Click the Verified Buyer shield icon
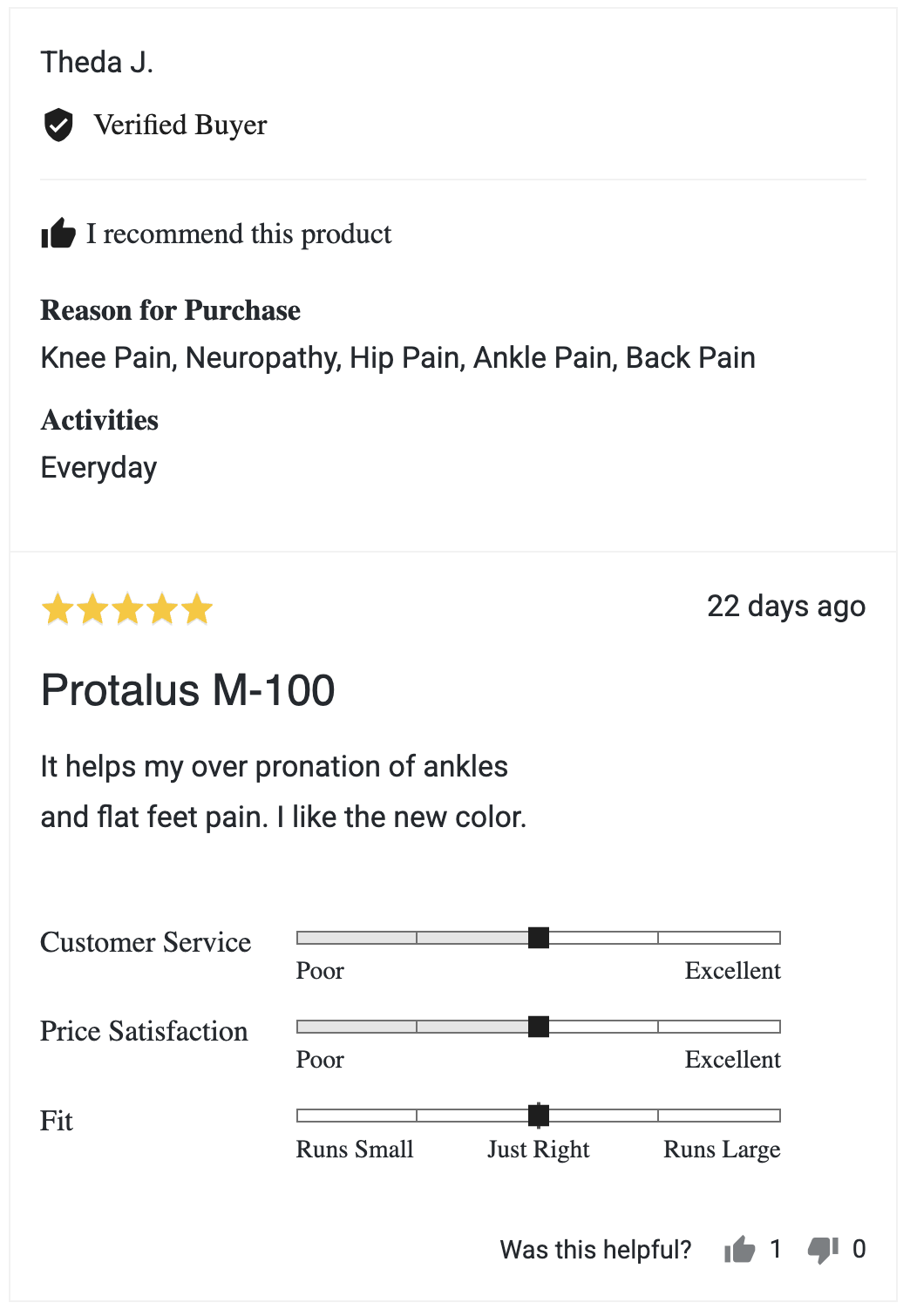The width and height of the screenshot is (910, 1316). tap(58, 125)
